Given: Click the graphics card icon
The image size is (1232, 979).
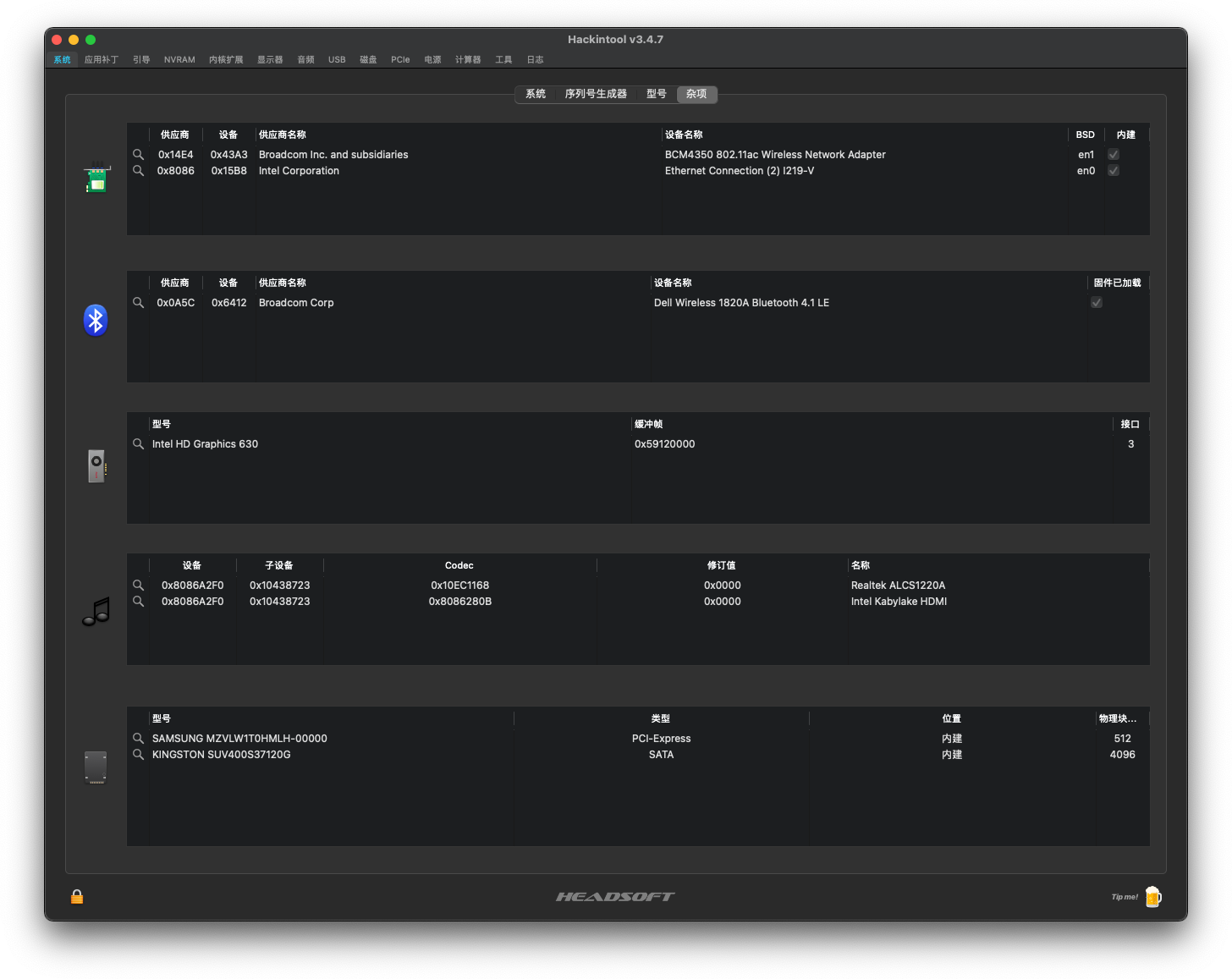Looking at the screenshot, I should [x=96, y=466].
